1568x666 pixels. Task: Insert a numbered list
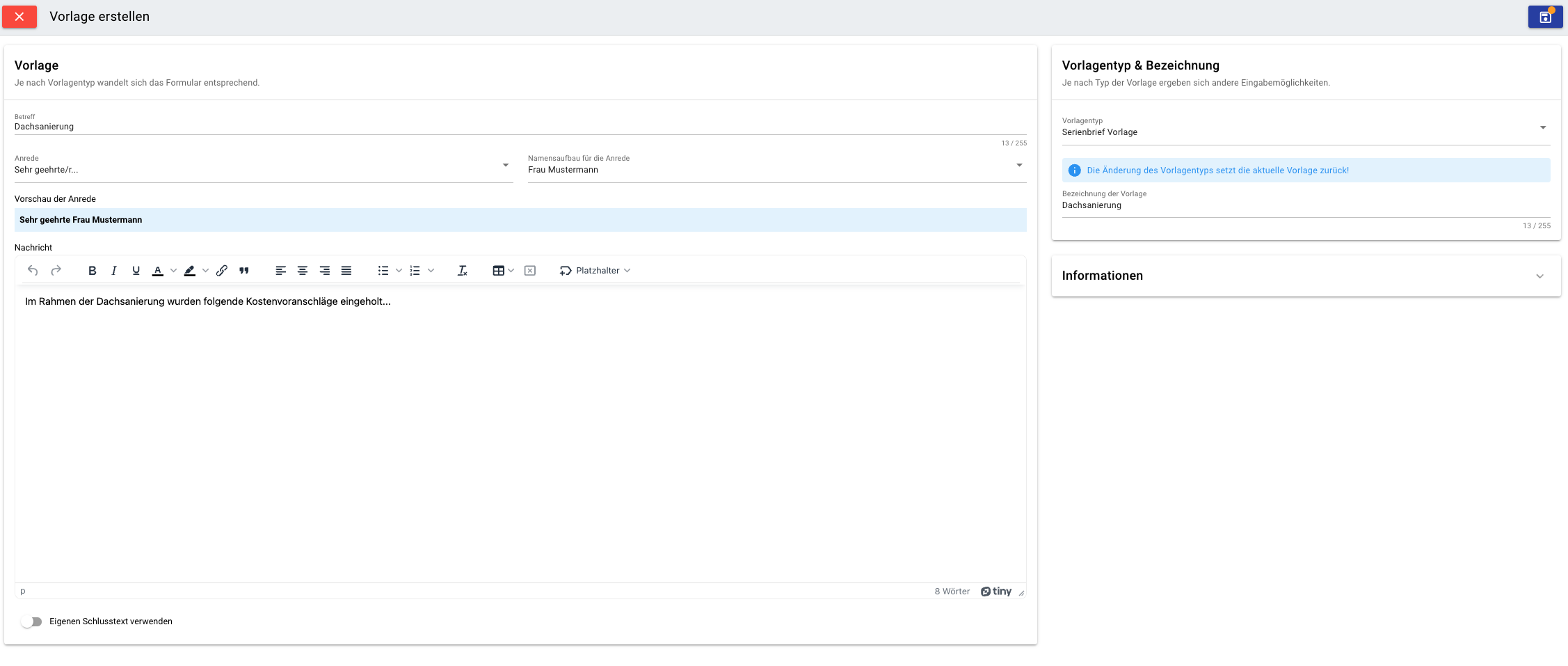pos(415,271)
